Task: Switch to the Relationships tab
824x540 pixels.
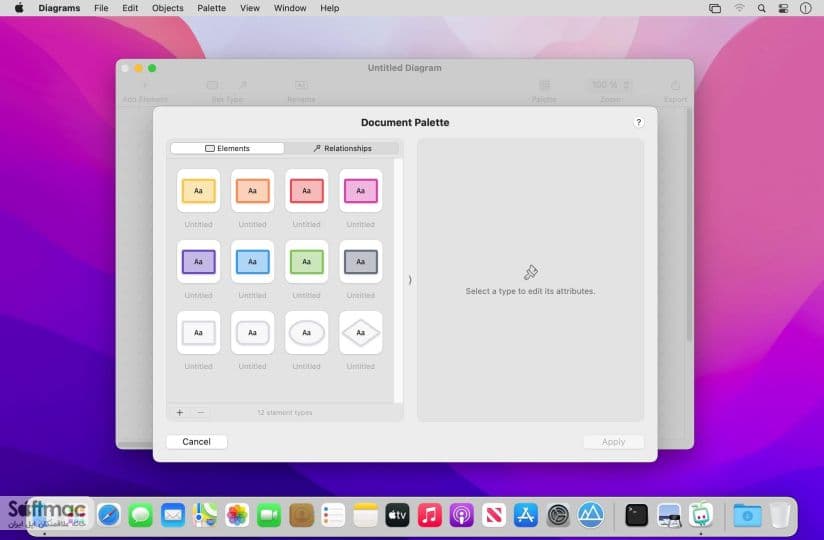Action: tap(342, 148)
